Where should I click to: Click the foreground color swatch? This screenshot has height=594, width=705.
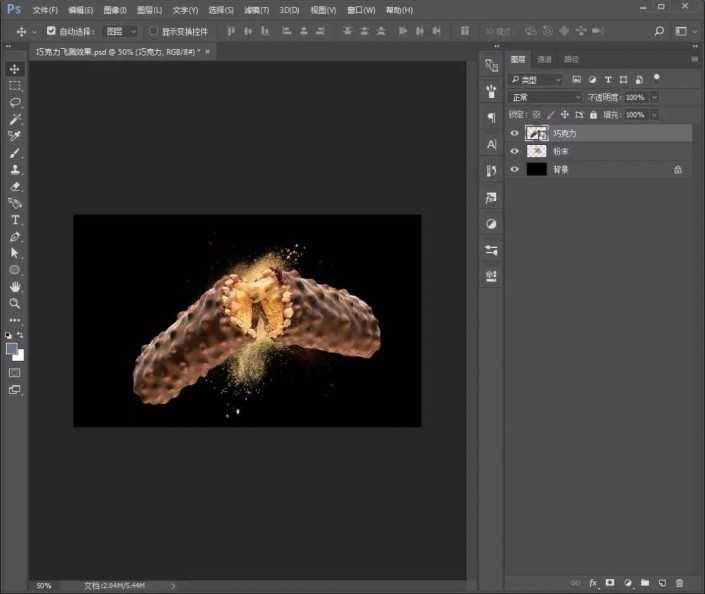(x=12, y=349)
